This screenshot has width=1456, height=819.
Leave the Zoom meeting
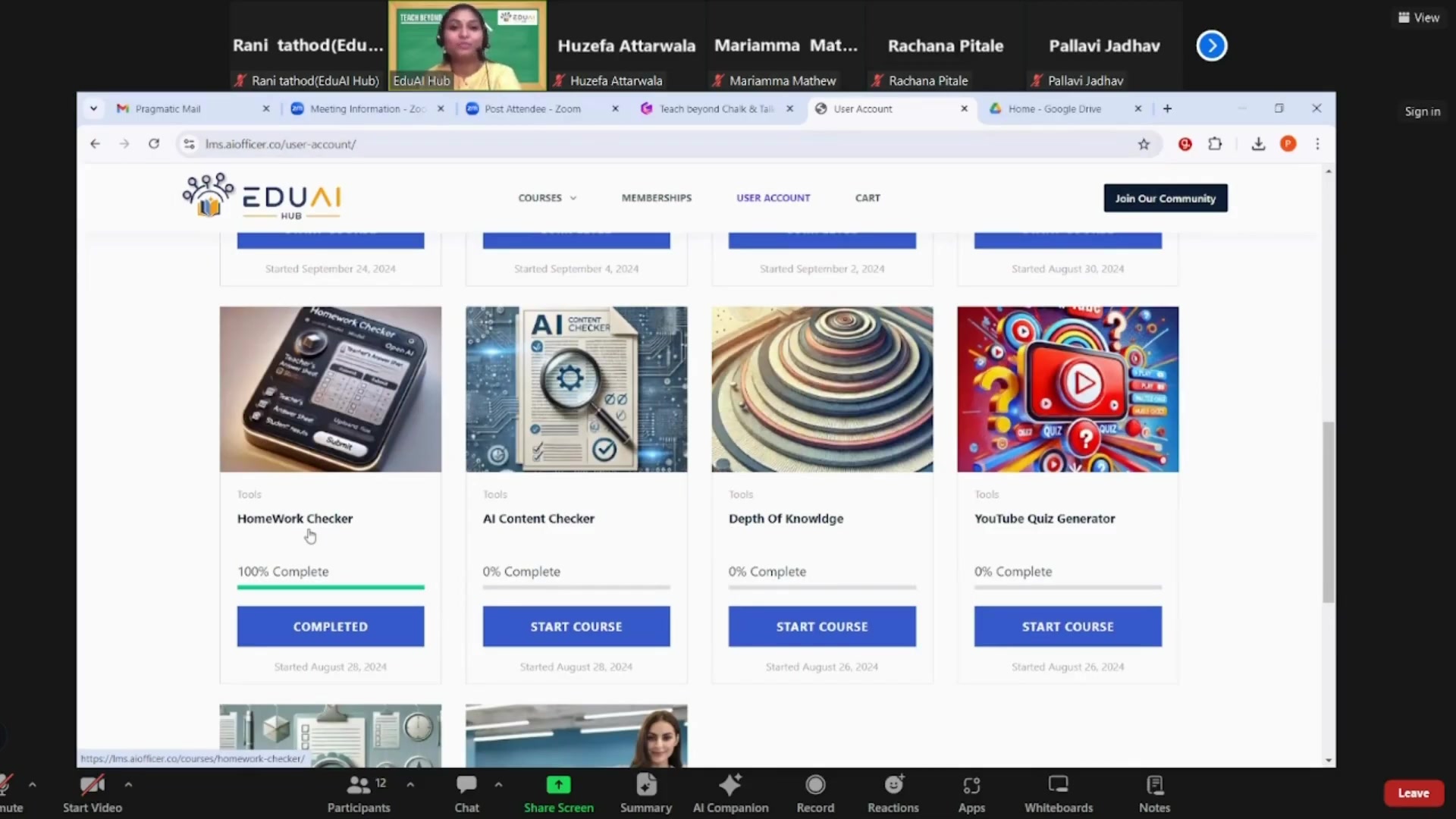(x=1414, y=793)
